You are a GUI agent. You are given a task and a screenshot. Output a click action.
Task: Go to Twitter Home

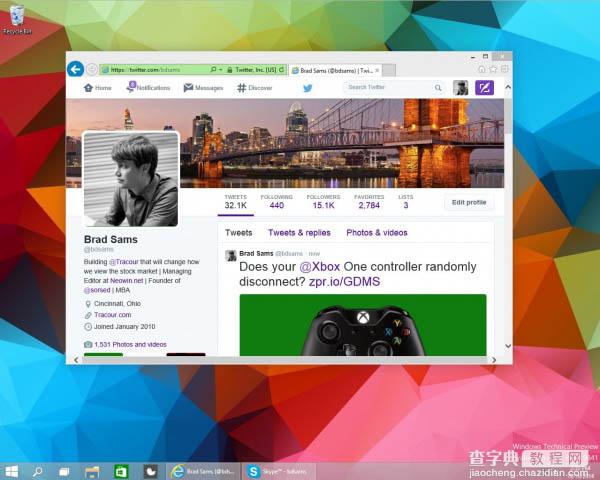click(98, 88)
